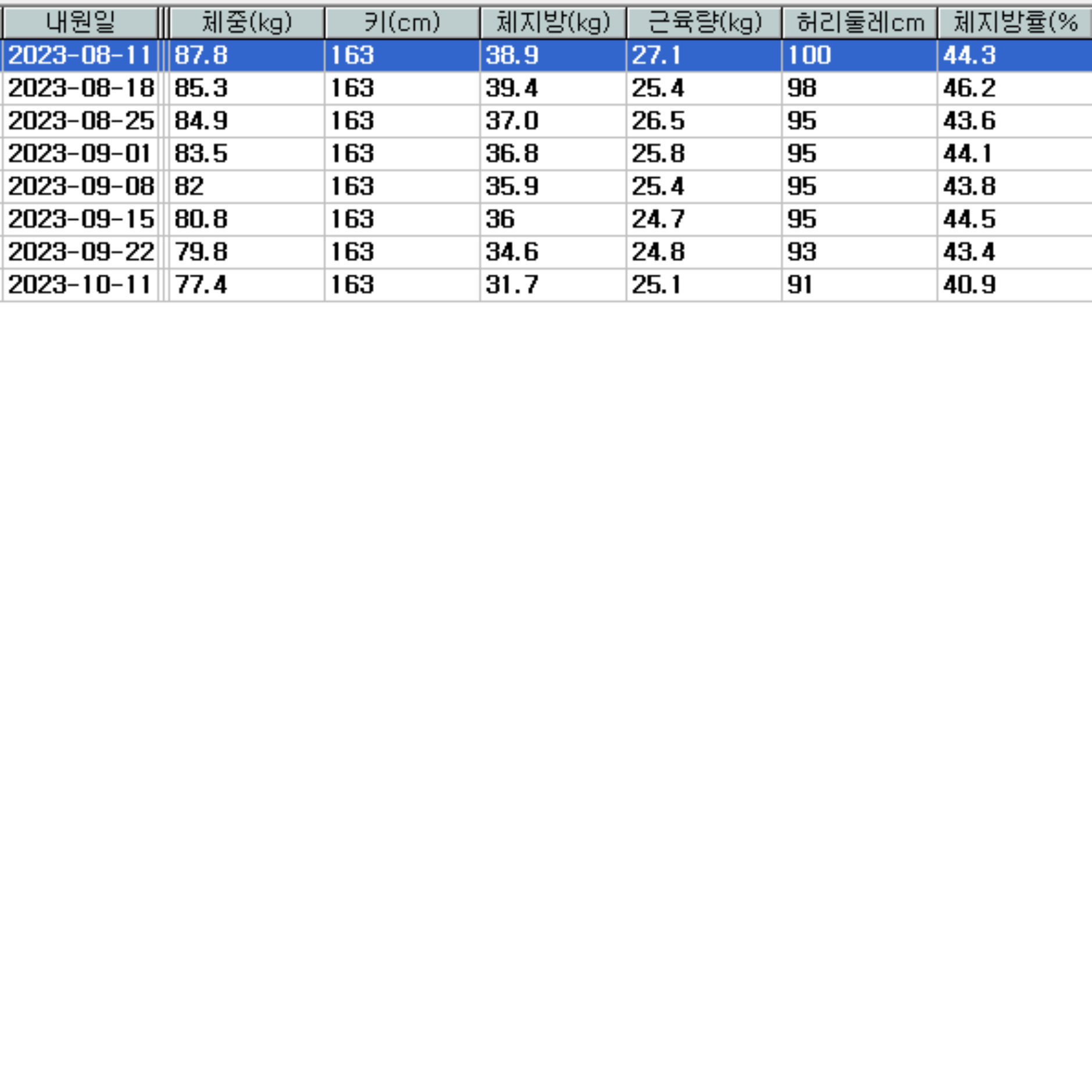Viewport: 1092px width, 1092px height.
Task: Click body fat value 35.9
Action: point(512,187)
